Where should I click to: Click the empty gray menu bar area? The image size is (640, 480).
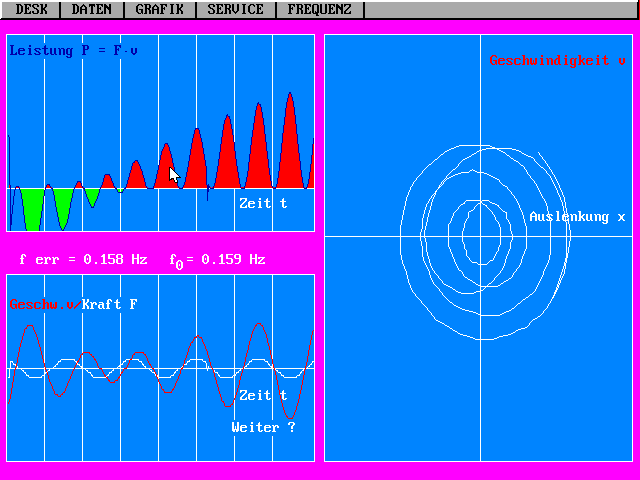pos(500,9)
